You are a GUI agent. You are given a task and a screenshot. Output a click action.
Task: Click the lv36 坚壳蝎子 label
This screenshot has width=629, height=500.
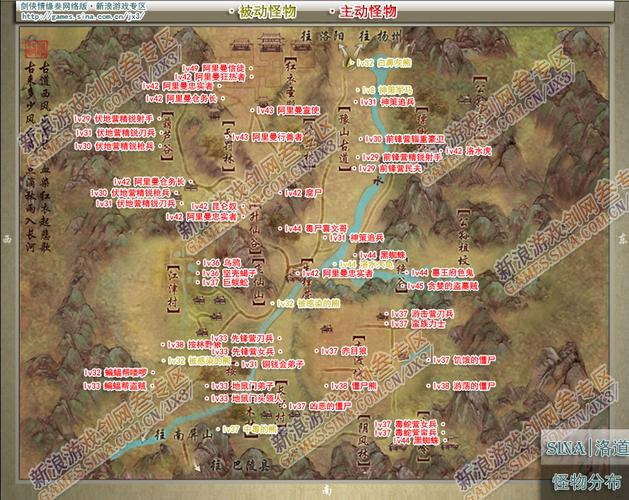[229, 273]
